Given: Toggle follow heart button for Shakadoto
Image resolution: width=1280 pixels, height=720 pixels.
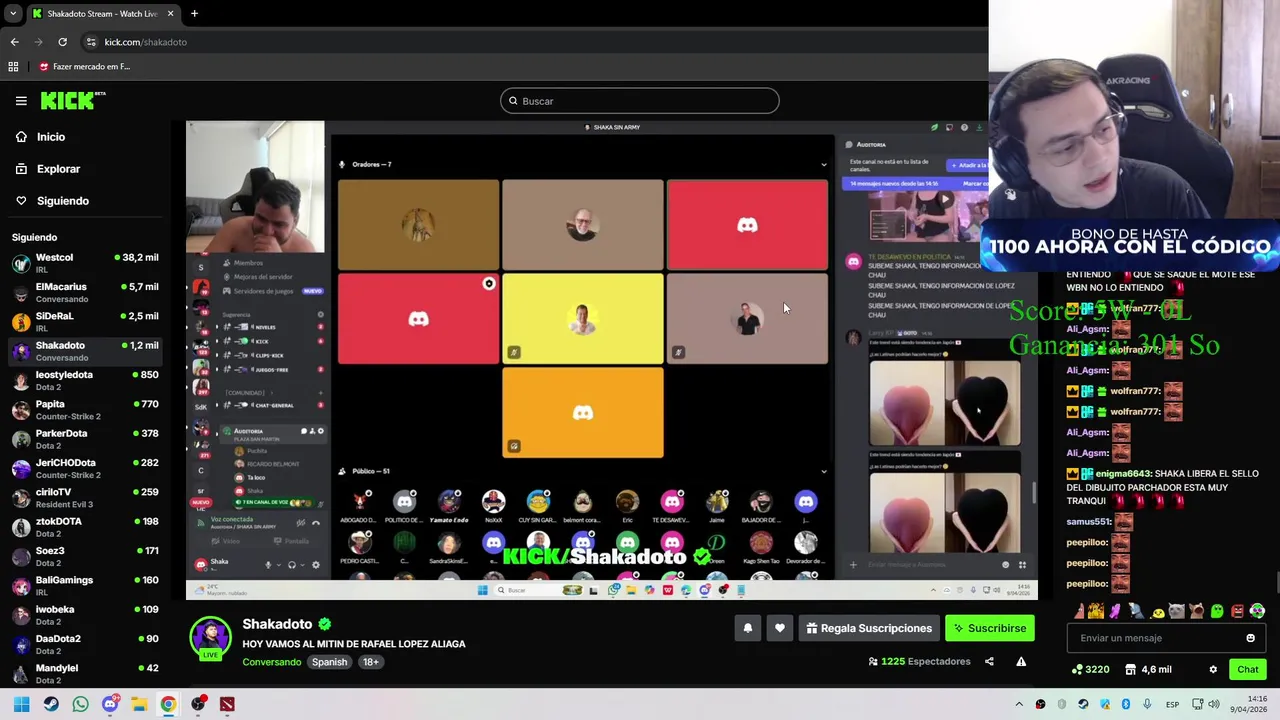Looking at the screenshot, I should pyautogui.click(x=780, y=628).
